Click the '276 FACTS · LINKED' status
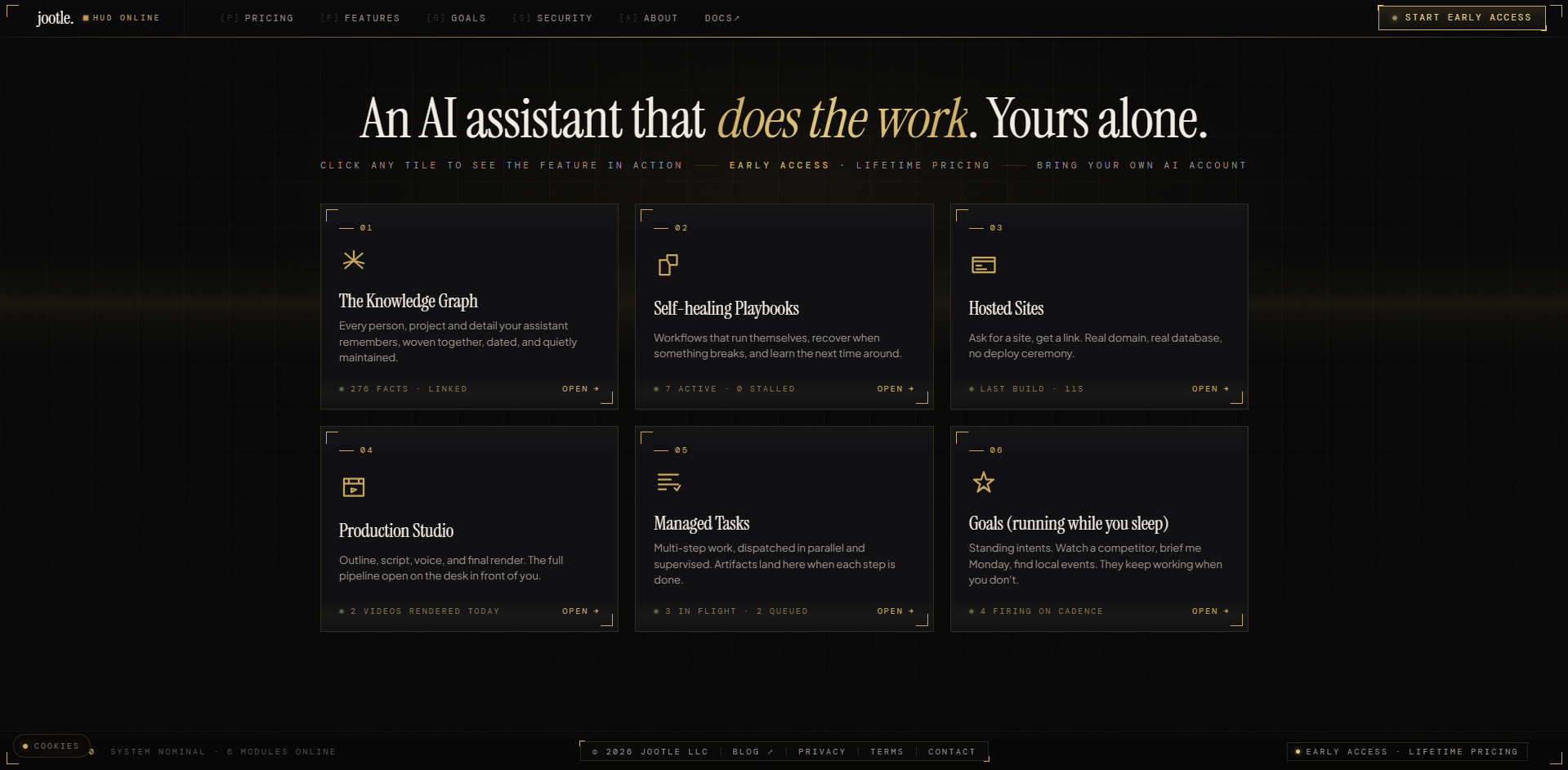Screen dimensions: 1568x770 pyautogui.click(x=404, y=389)
